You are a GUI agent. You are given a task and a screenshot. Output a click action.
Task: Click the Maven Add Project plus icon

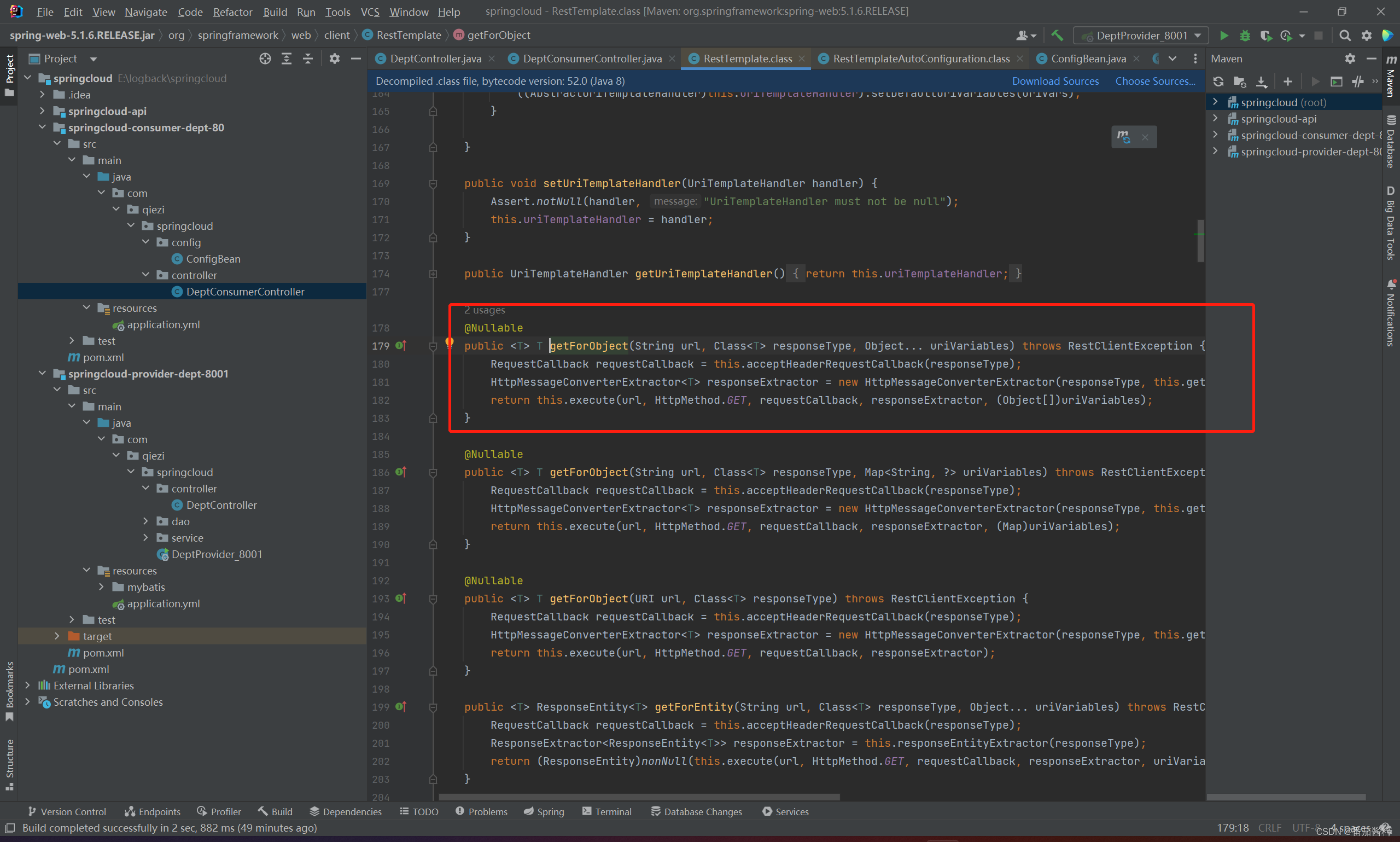point(1288,82)
